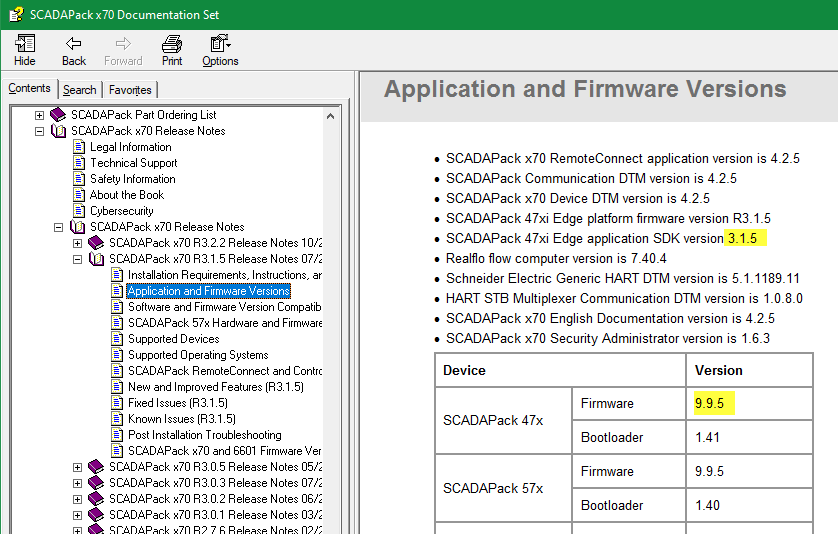838x534 pixels.
Task: Open Fixed Issues (R3.1.5) topic
Action: coord(178,403)
